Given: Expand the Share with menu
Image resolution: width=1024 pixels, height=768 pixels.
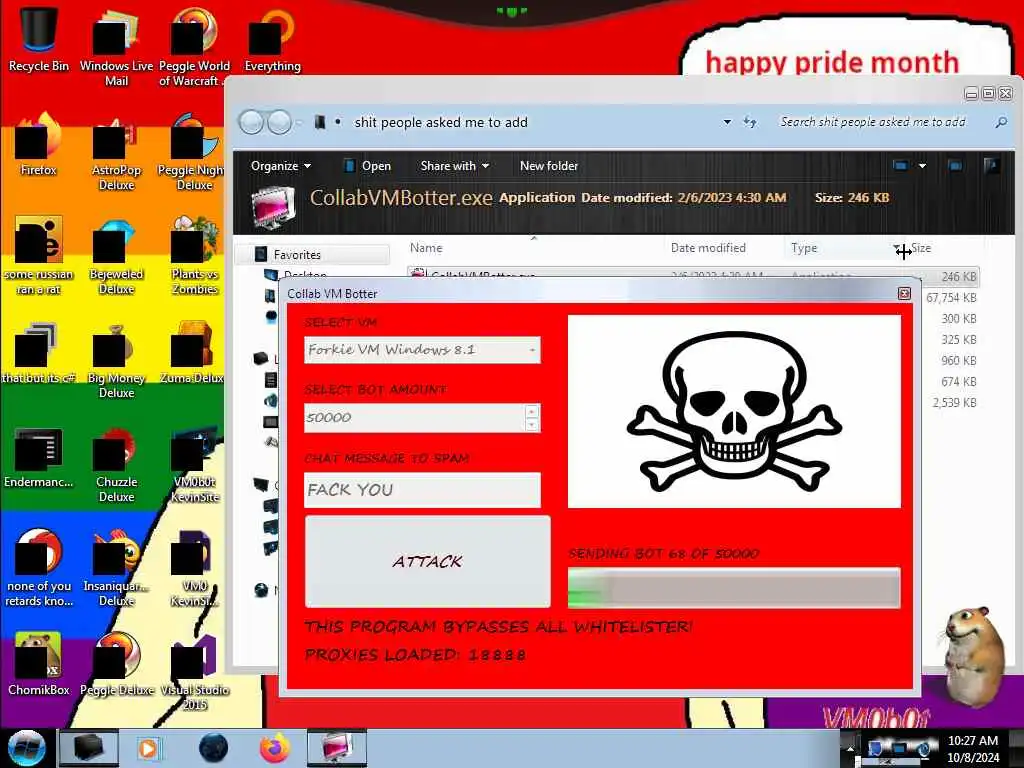Looking at the screenshot, I should (455, 166).
